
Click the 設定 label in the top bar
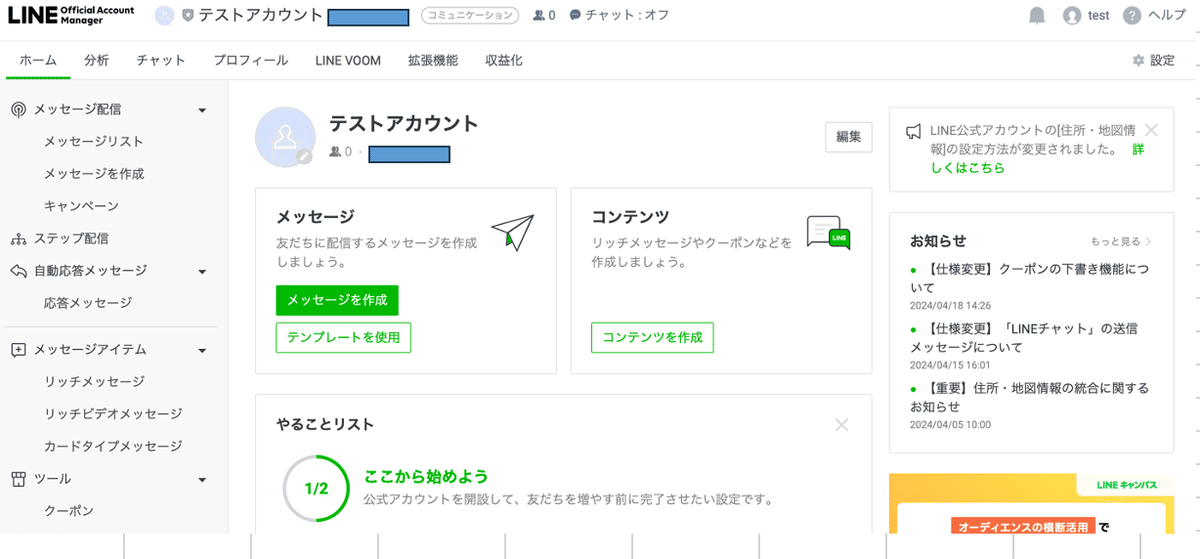tap(1162, 61)
